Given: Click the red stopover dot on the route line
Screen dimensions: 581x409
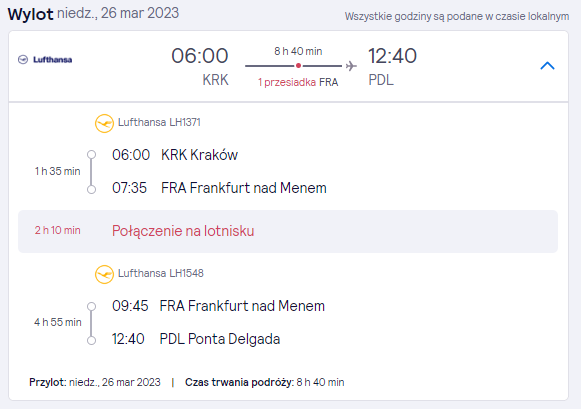Looking at the screenshot, I should click(x=298, y=66).
